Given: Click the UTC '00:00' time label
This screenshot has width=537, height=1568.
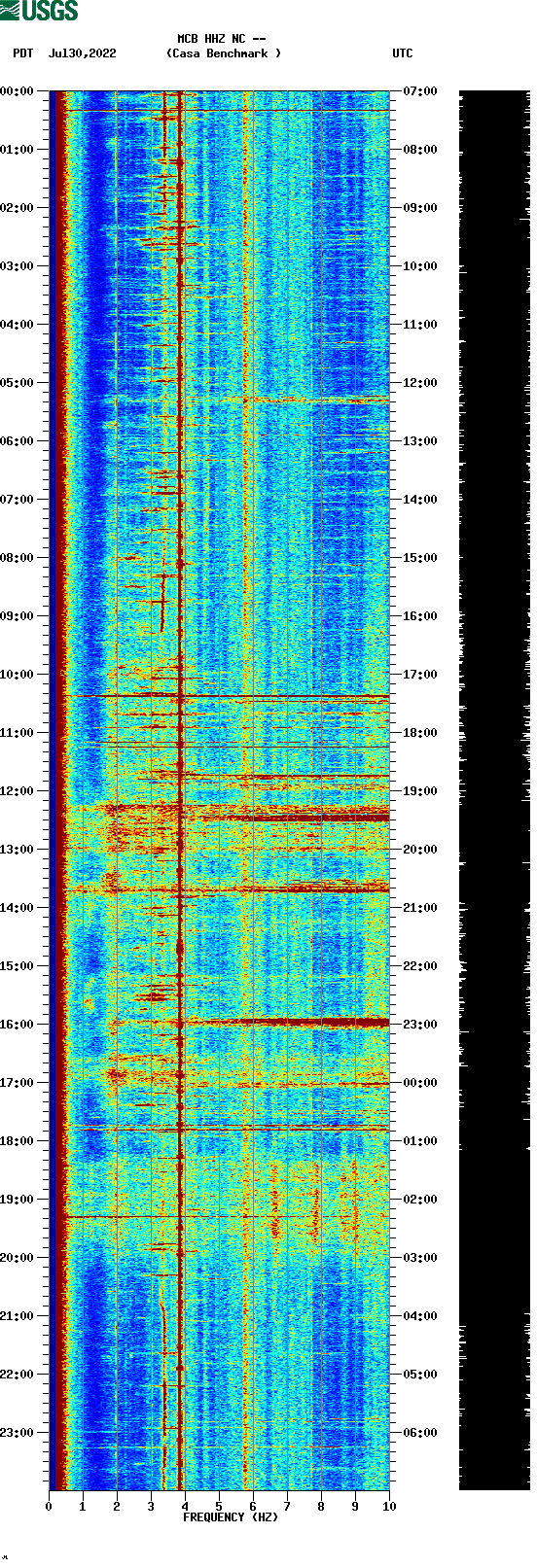Looking at the screenshot, I should pos(420,1083).
